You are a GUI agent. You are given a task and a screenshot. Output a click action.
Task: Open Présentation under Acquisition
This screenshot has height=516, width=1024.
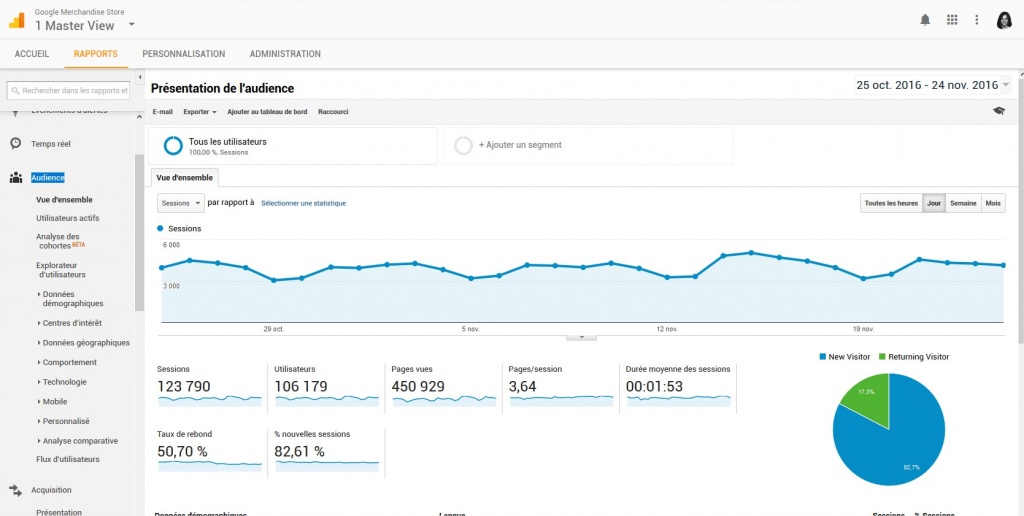[59, 513]
